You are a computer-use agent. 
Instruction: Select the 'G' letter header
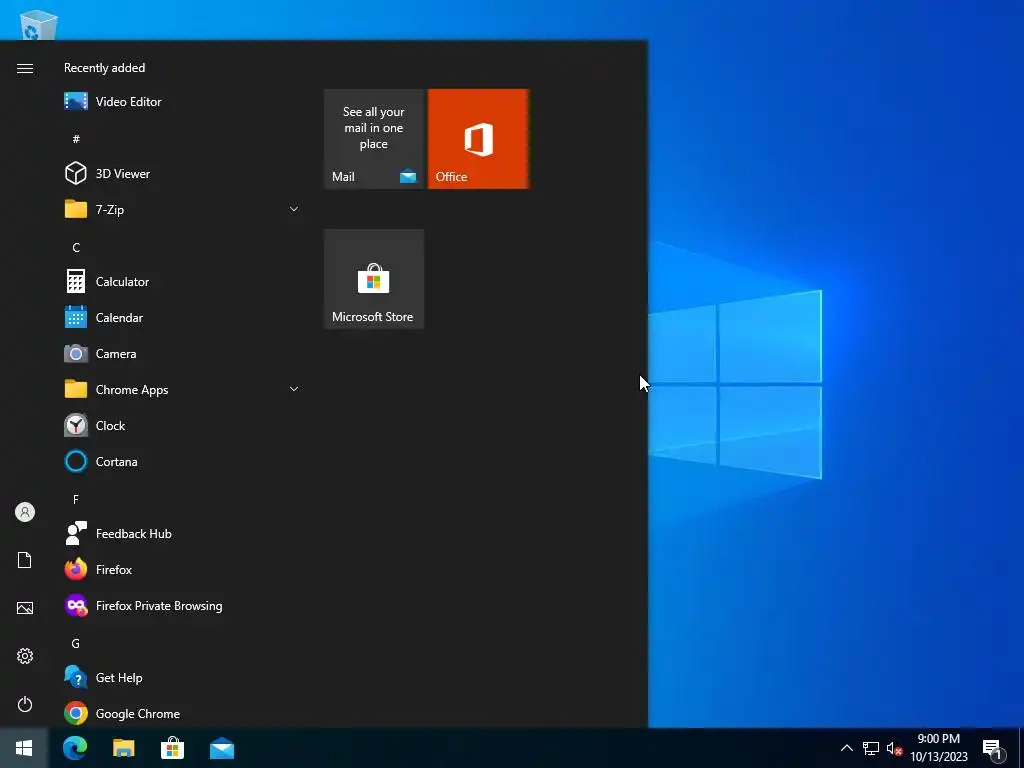76,644
